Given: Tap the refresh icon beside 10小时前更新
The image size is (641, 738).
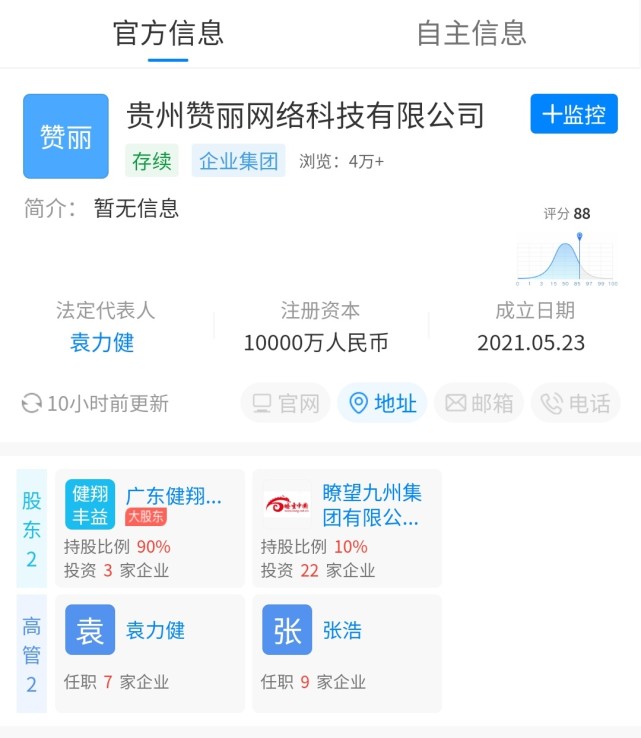Looking at the screenshot, I should click(x=32, y=403).
